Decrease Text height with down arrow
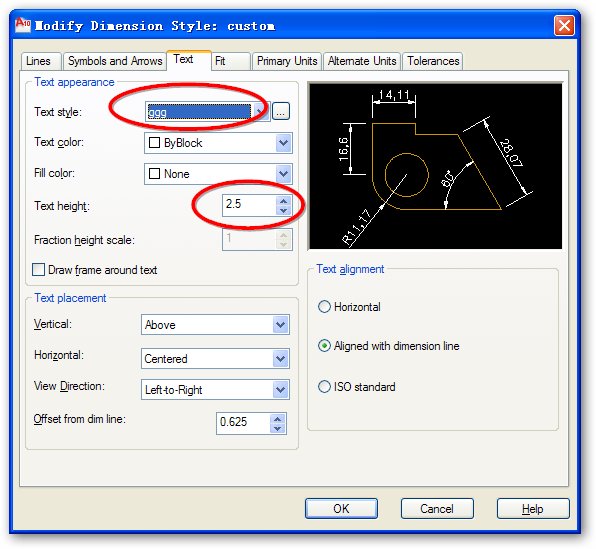 [x=284, y=211]
